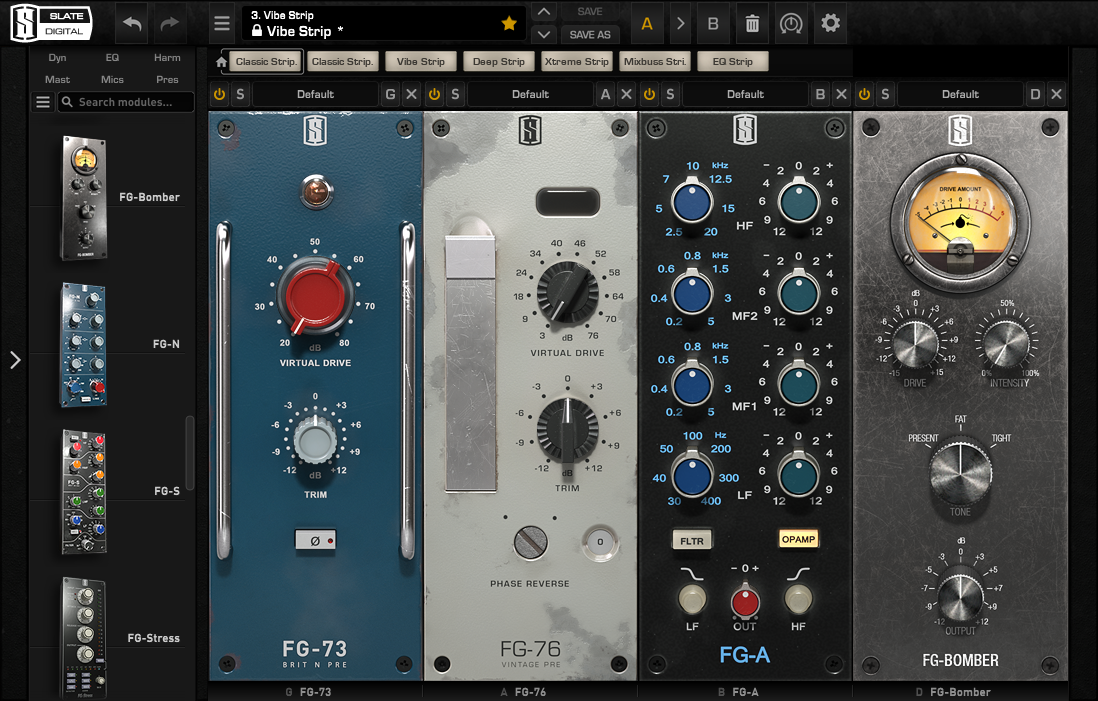Click the A slot letter for FG-76
This screenshot has height=701, width=1098.
(x=605, y=94)
